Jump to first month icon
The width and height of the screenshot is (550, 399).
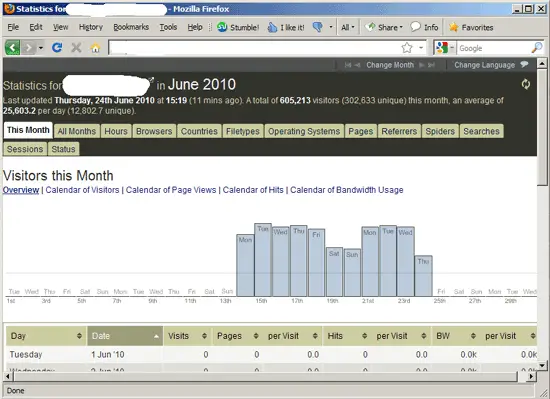[348, 65]
